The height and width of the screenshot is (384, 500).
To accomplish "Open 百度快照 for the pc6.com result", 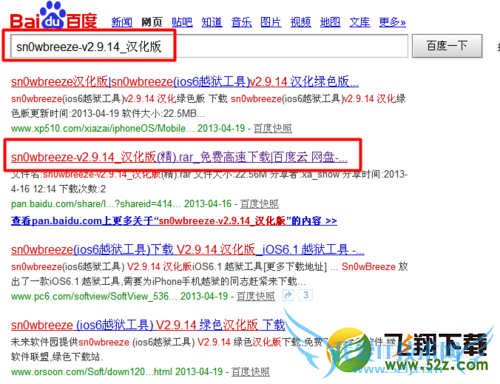I will [256, 296].
